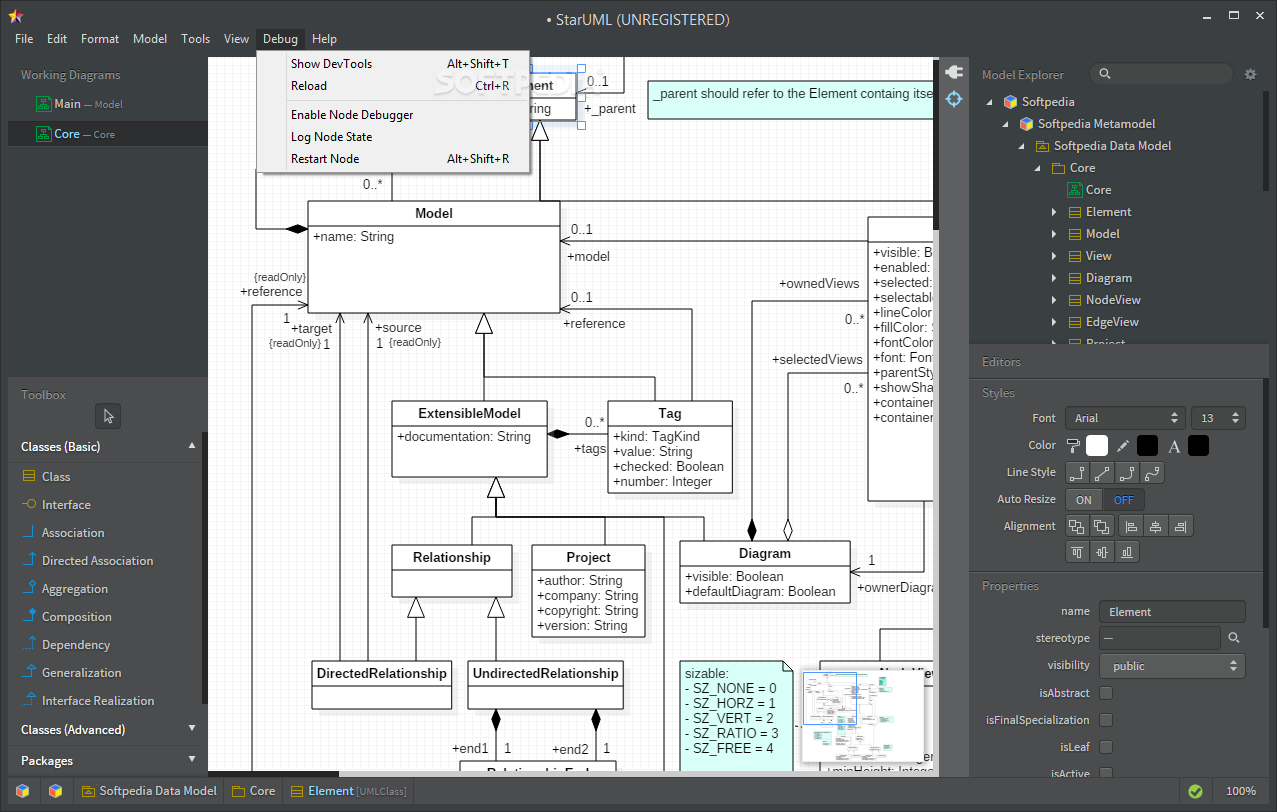This screenshot has height=812, width=1277.
Task: Click the crosshair locate icon beside diagram
Action: 954,99
